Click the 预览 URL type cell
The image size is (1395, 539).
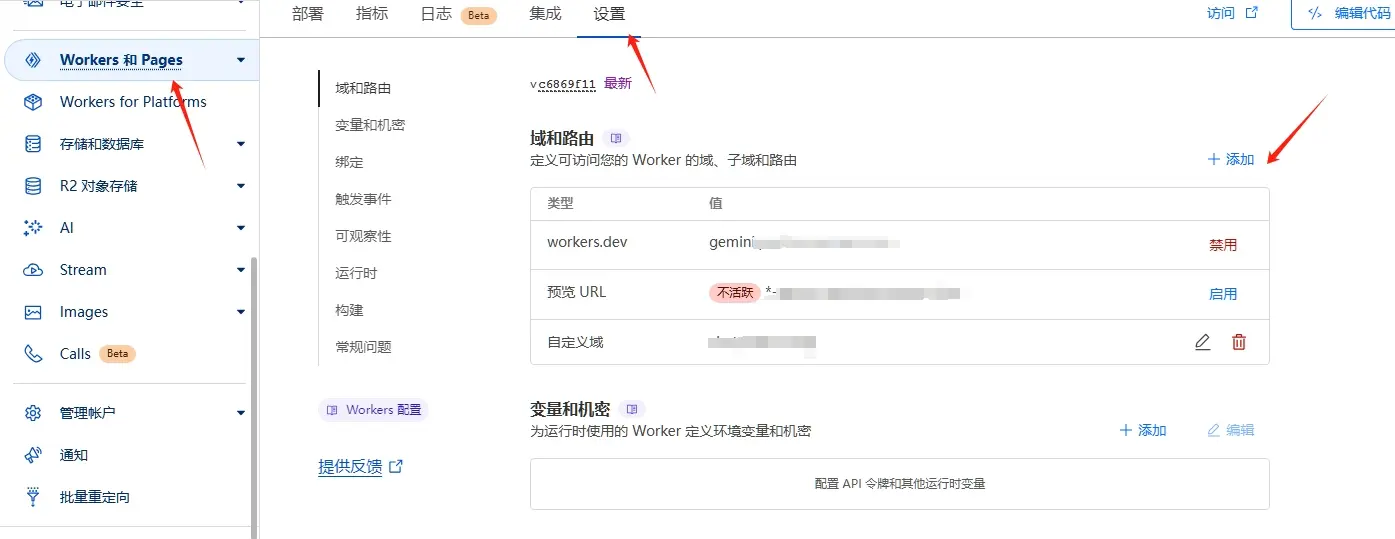577,292
